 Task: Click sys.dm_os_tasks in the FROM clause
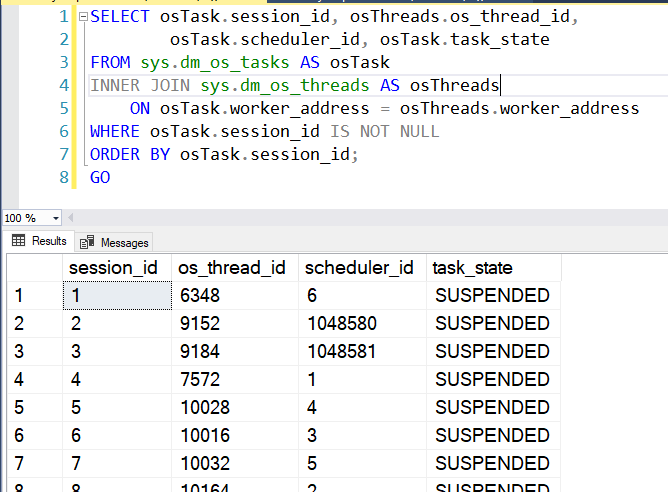(x=215, y=63)
